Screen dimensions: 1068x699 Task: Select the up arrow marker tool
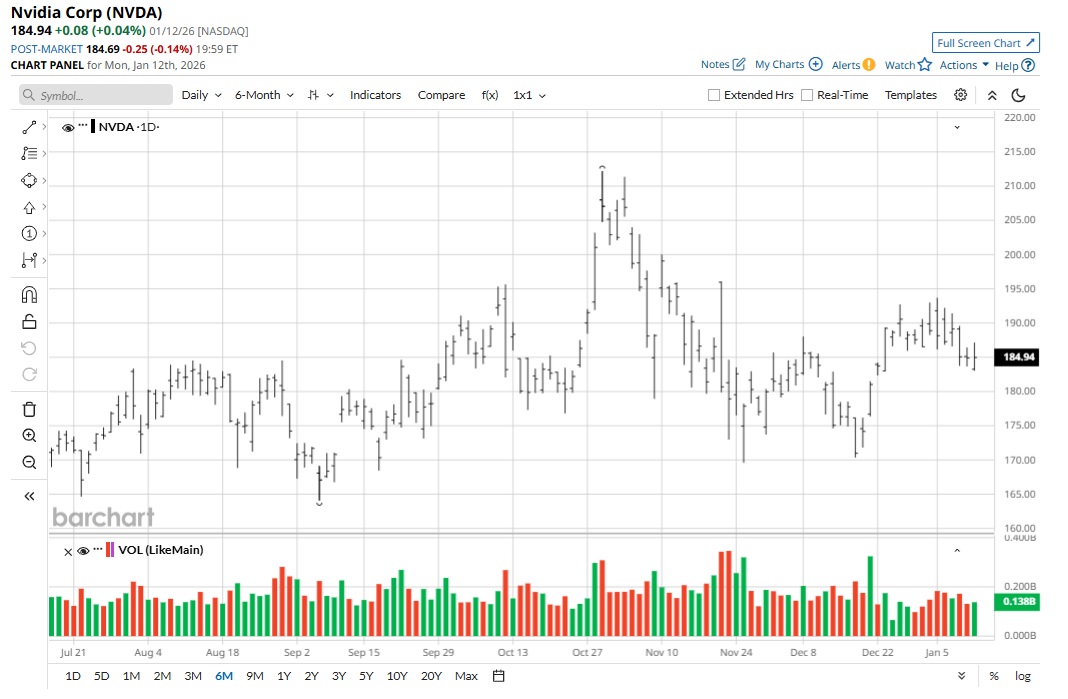[x=29, y=208]
